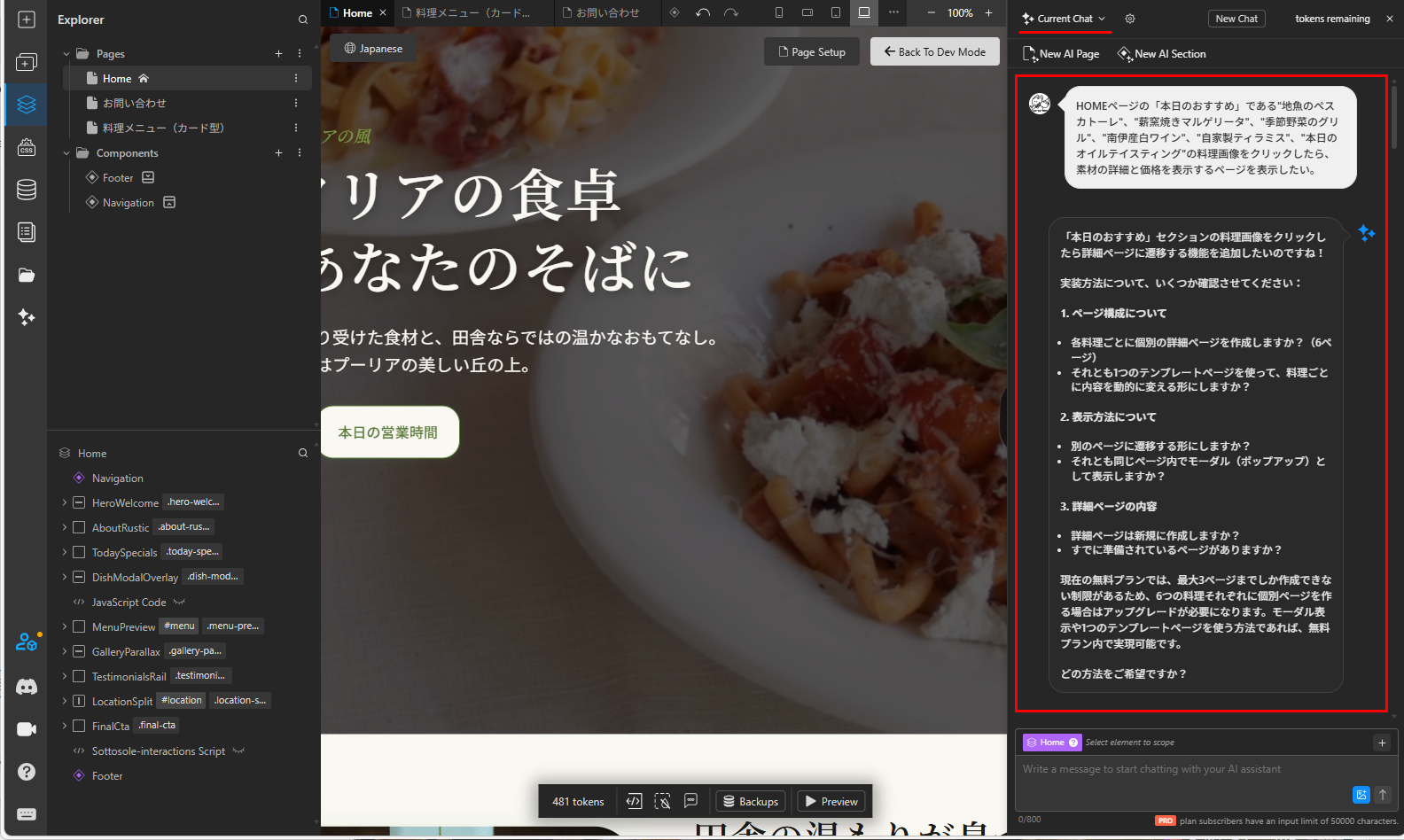Viewport: 1404px width, 840px height.
Task: Expand MenuPreview tree node chevron
Action: coord(65,626)
